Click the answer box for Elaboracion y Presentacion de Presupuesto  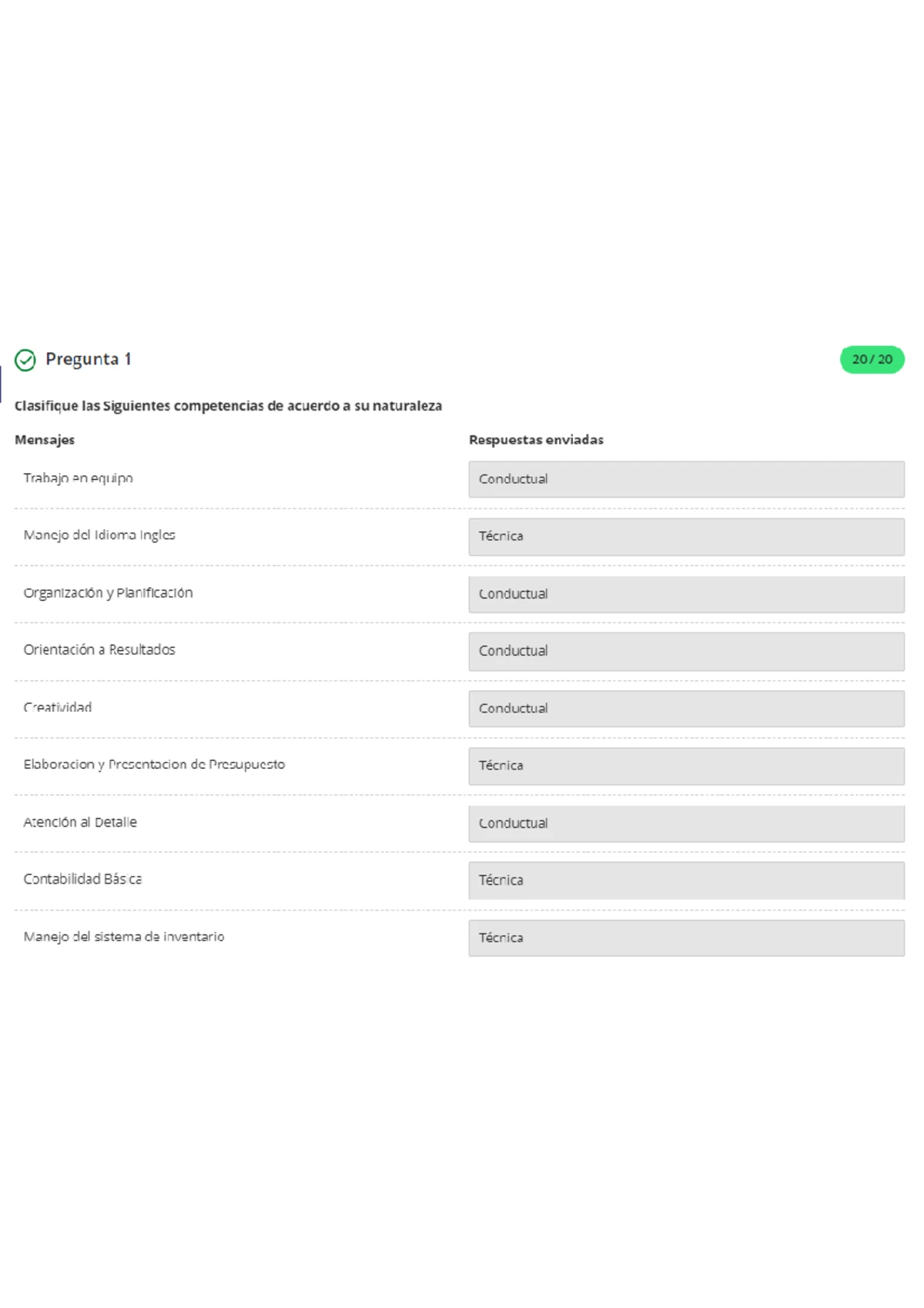[x=686, y=766]
